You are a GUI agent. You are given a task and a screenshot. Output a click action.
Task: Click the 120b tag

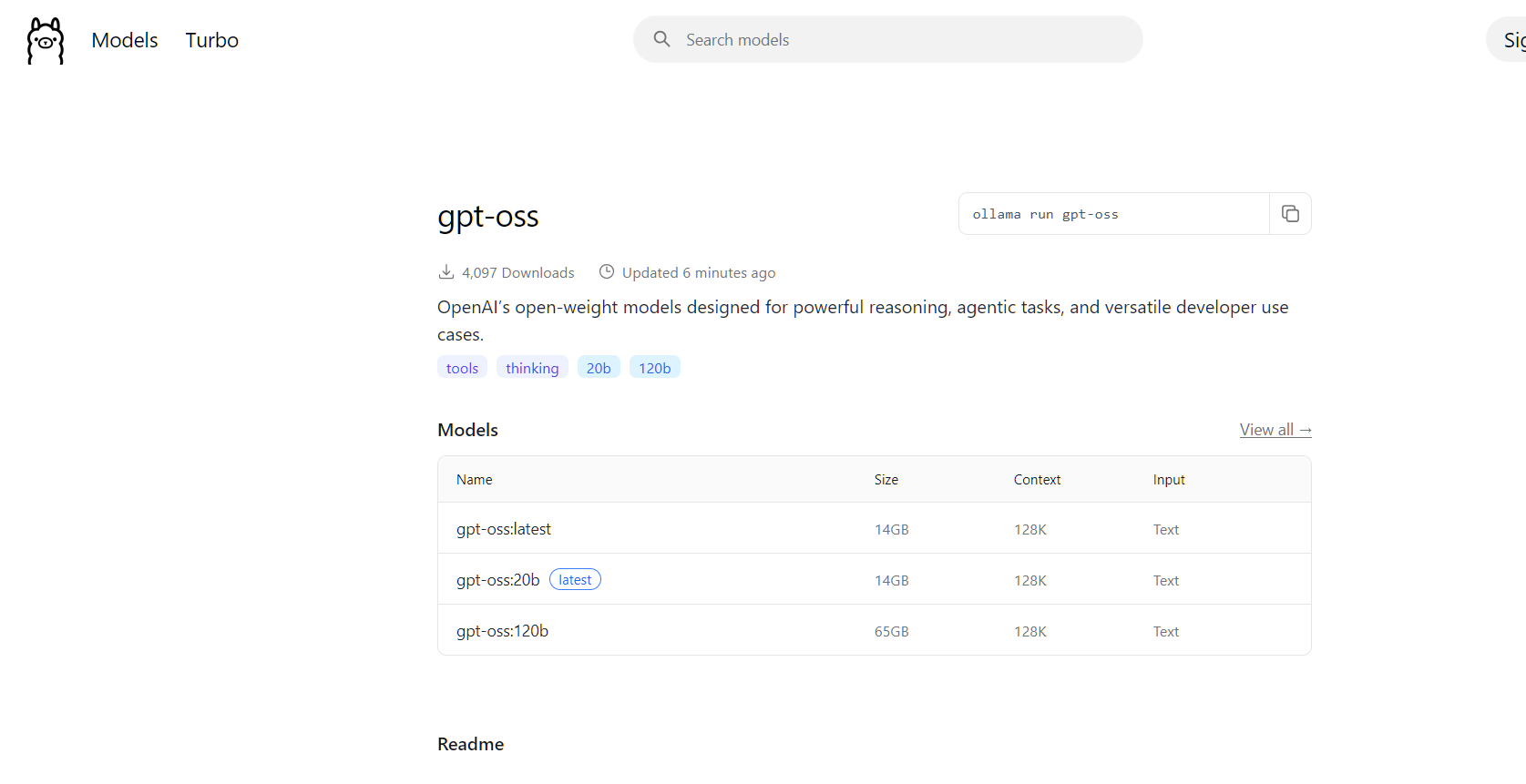click(x=655, y=368)
